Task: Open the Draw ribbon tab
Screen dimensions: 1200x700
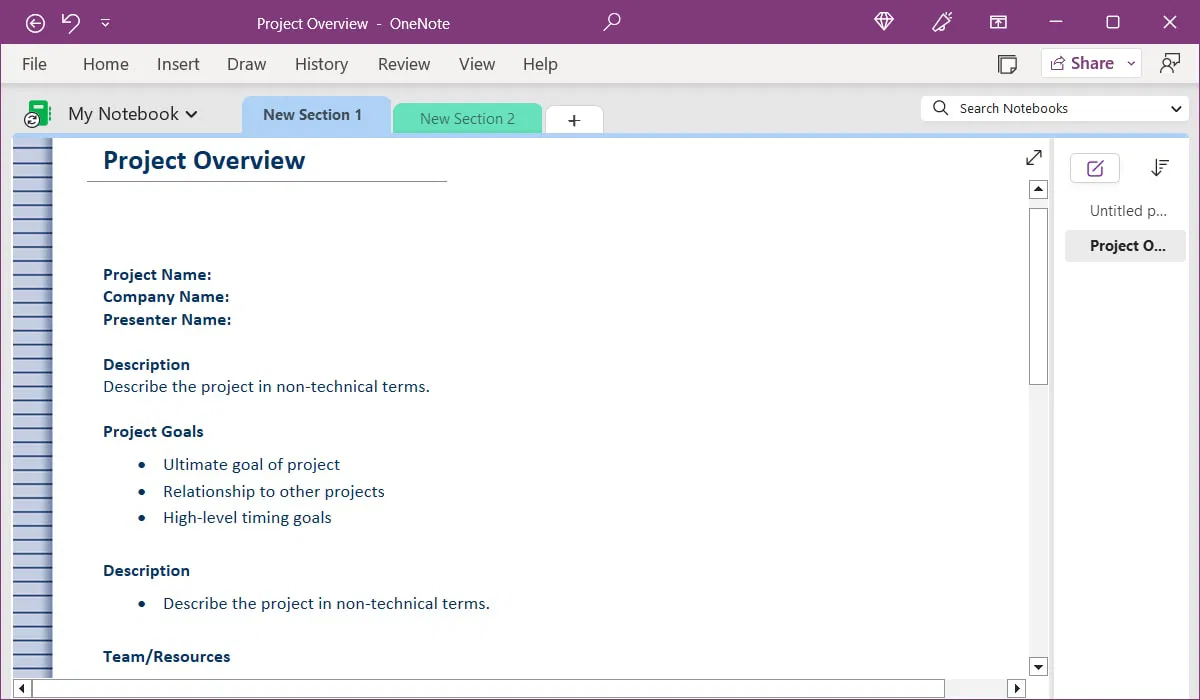Action: coord(246,64)
